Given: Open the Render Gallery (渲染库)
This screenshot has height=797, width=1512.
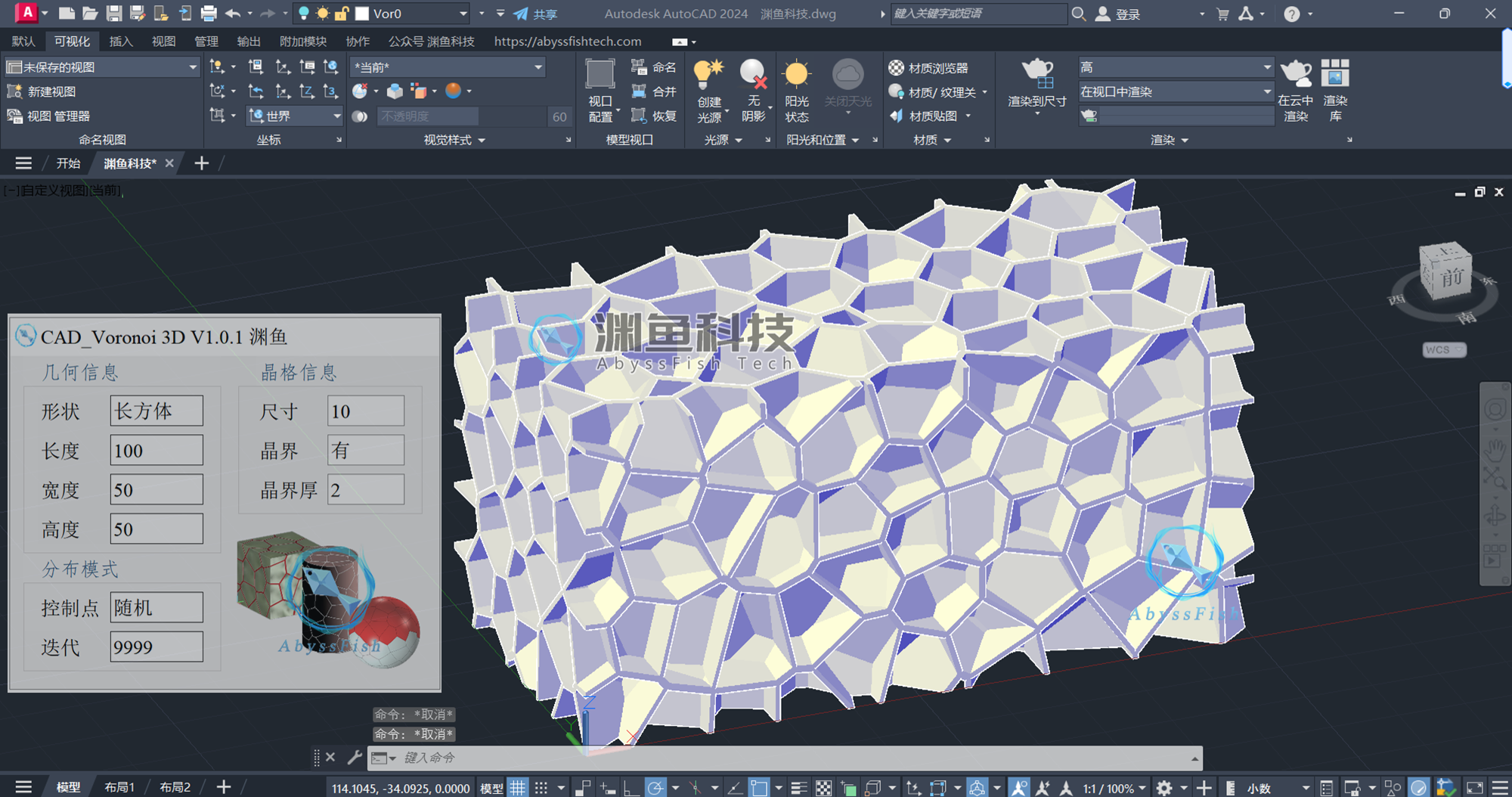Looking at the screenshot, I should point(1335,91).
